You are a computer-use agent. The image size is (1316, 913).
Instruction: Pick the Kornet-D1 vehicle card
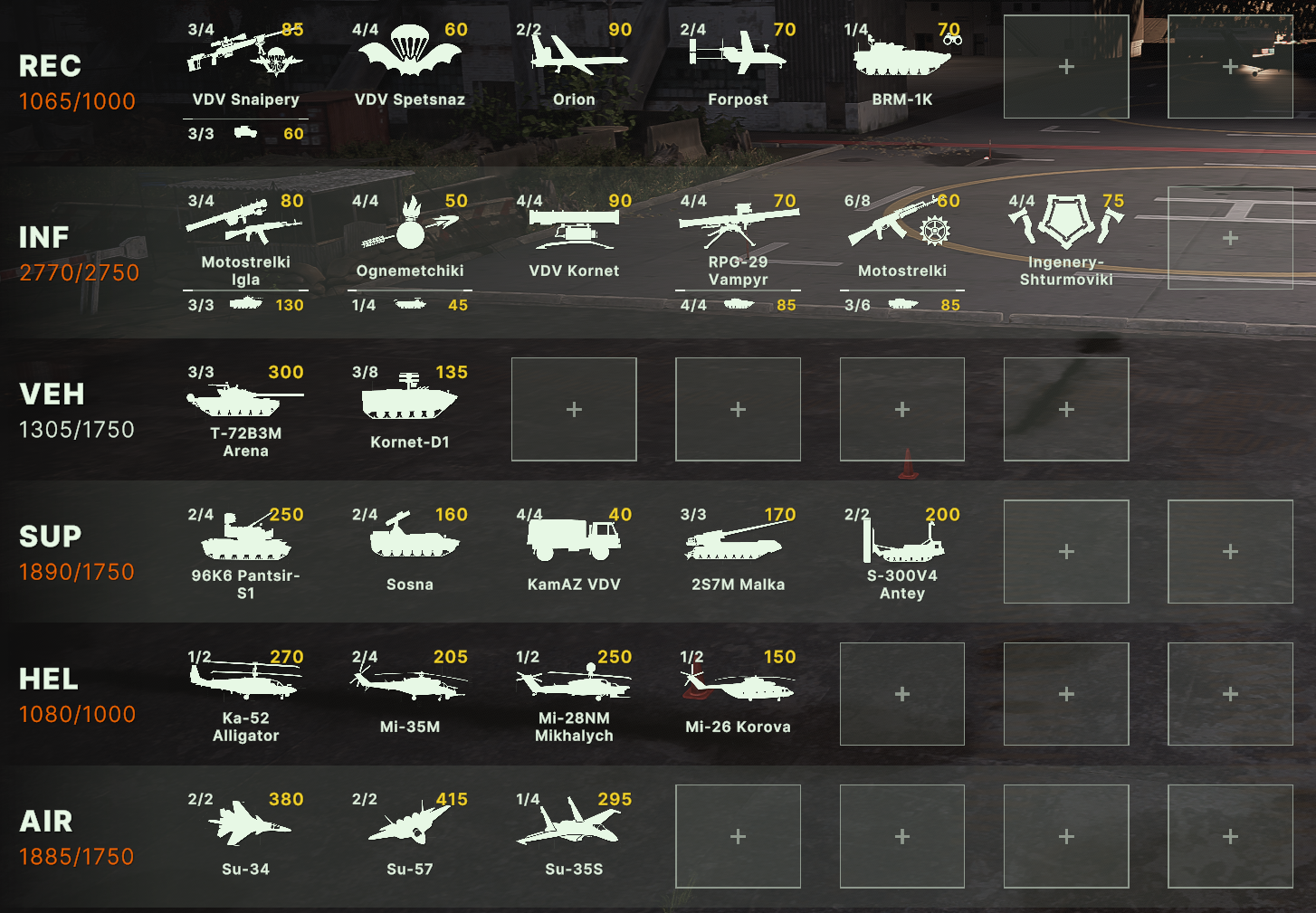coord(410,409)
